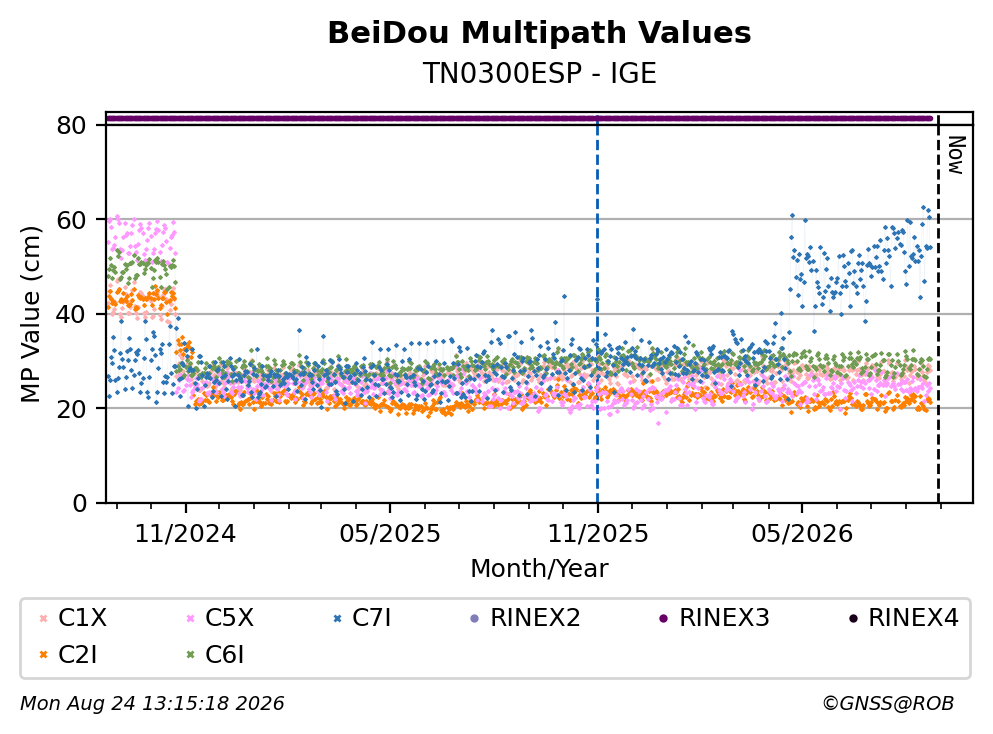This screenshot has width=993, height=734.
Task: Click the 11/2024 x-axis tick label
Action: point(185,534)
